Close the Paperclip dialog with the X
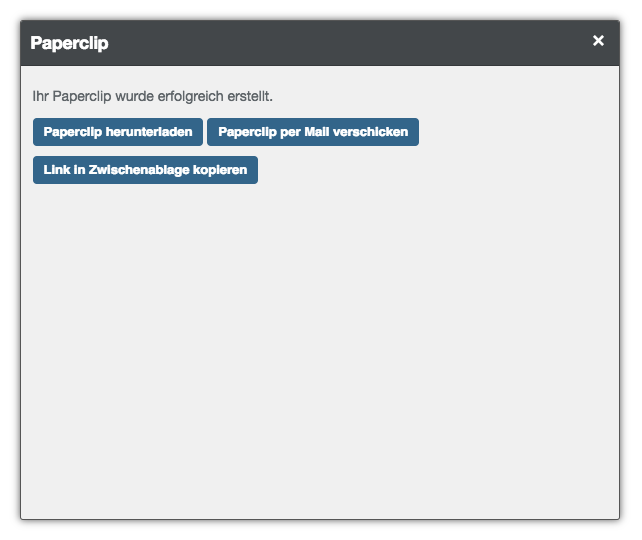The height and width of the screenshot is (540, 642). (x=598, y=41)
